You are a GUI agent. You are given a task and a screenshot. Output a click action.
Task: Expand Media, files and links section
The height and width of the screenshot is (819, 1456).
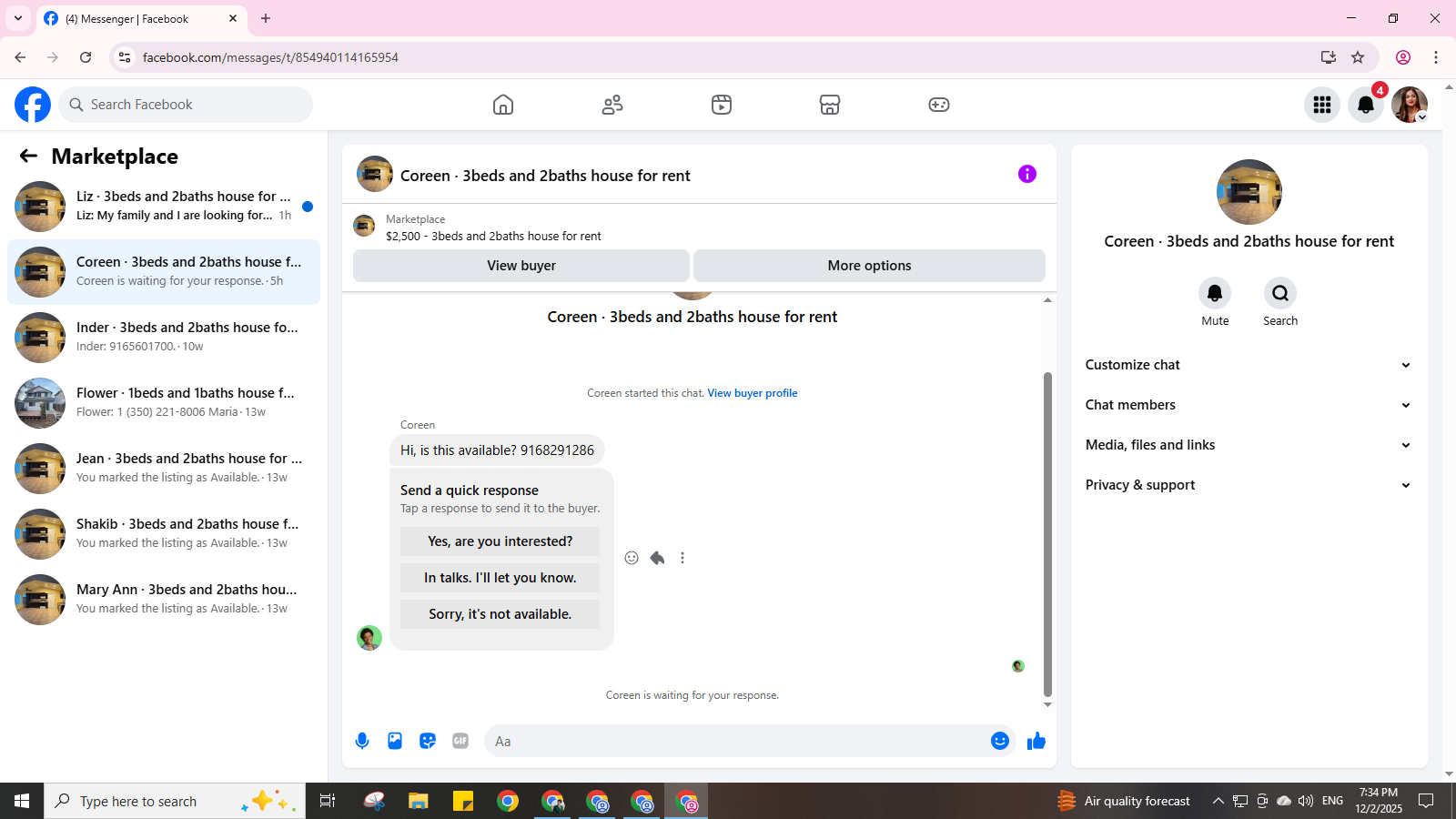pos(1249,445)
